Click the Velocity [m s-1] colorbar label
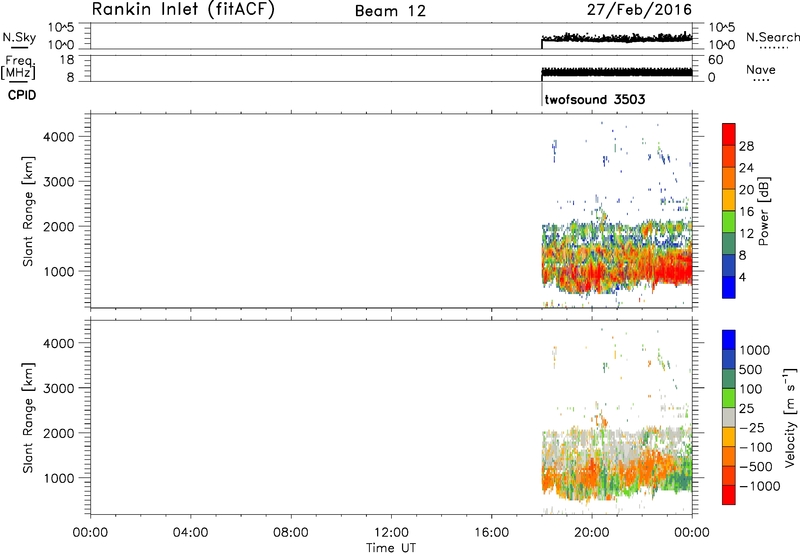 pos(790,417)
